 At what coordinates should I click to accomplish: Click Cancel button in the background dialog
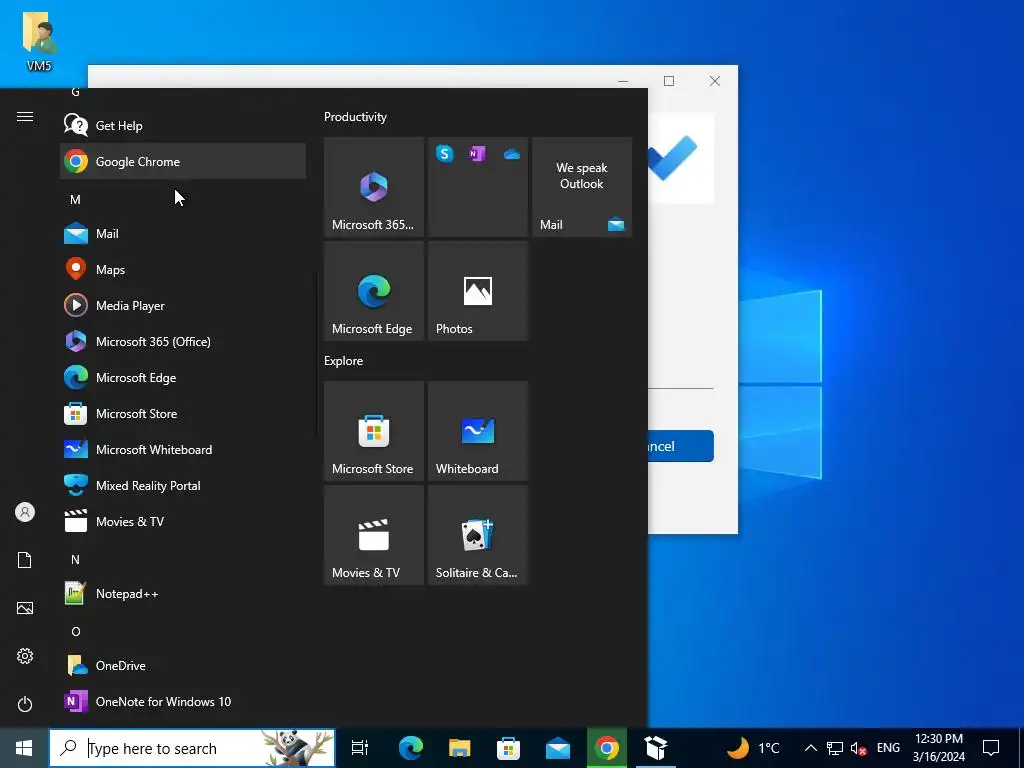click(x=680, y=446)
